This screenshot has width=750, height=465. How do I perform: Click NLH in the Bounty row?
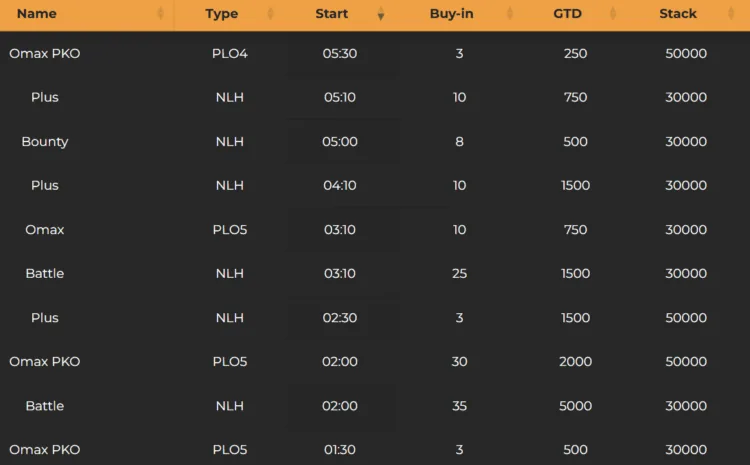pos(230,142)
